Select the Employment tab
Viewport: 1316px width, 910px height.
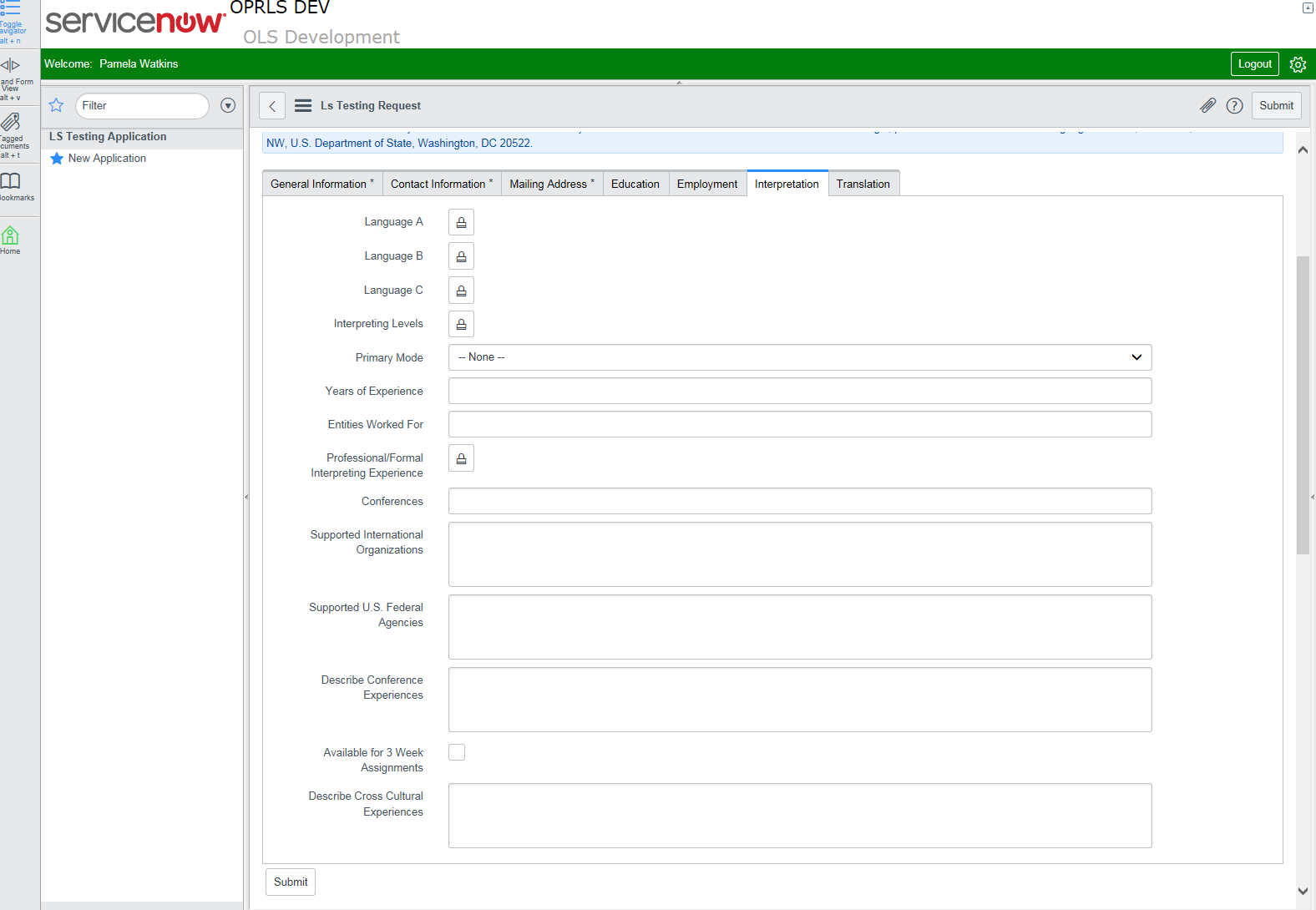click(x=707, y=184)
